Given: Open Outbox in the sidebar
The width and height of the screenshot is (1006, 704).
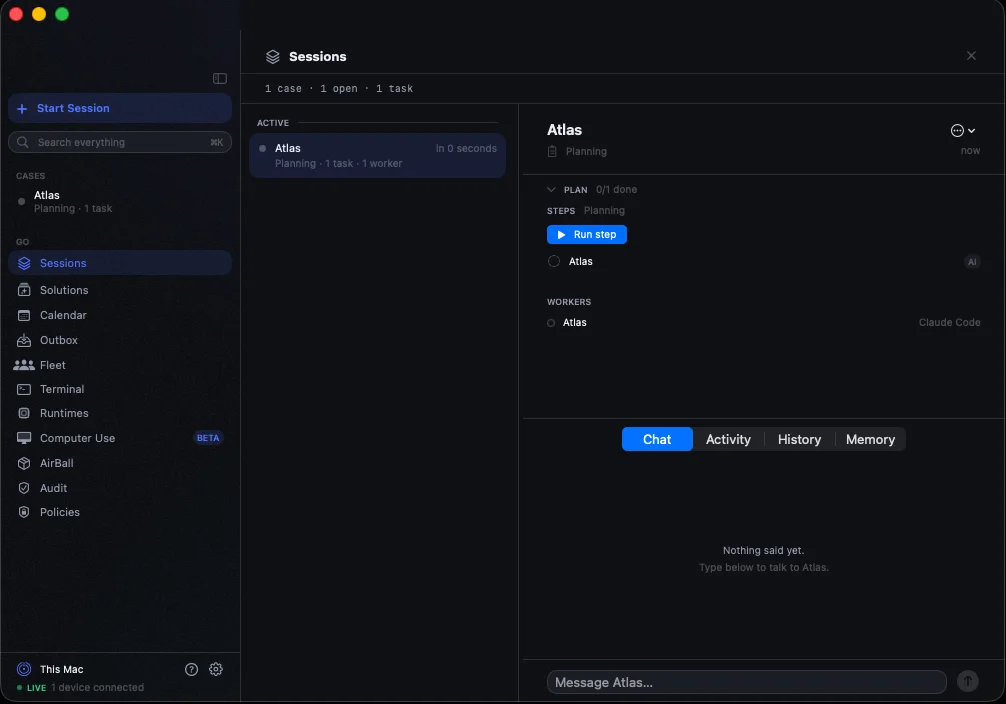Looking at the screenshot, I should coord(120,340).
